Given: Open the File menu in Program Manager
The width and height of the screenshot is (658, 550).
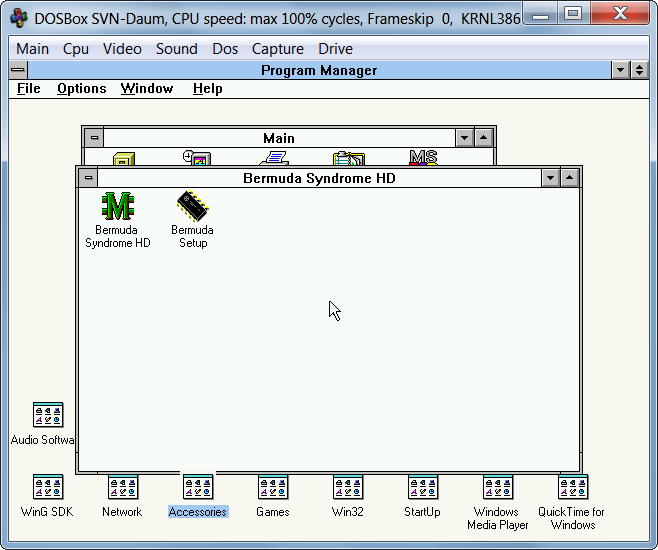Looking at the screenshot, I should pyautogui.click(x=29, y=88).
